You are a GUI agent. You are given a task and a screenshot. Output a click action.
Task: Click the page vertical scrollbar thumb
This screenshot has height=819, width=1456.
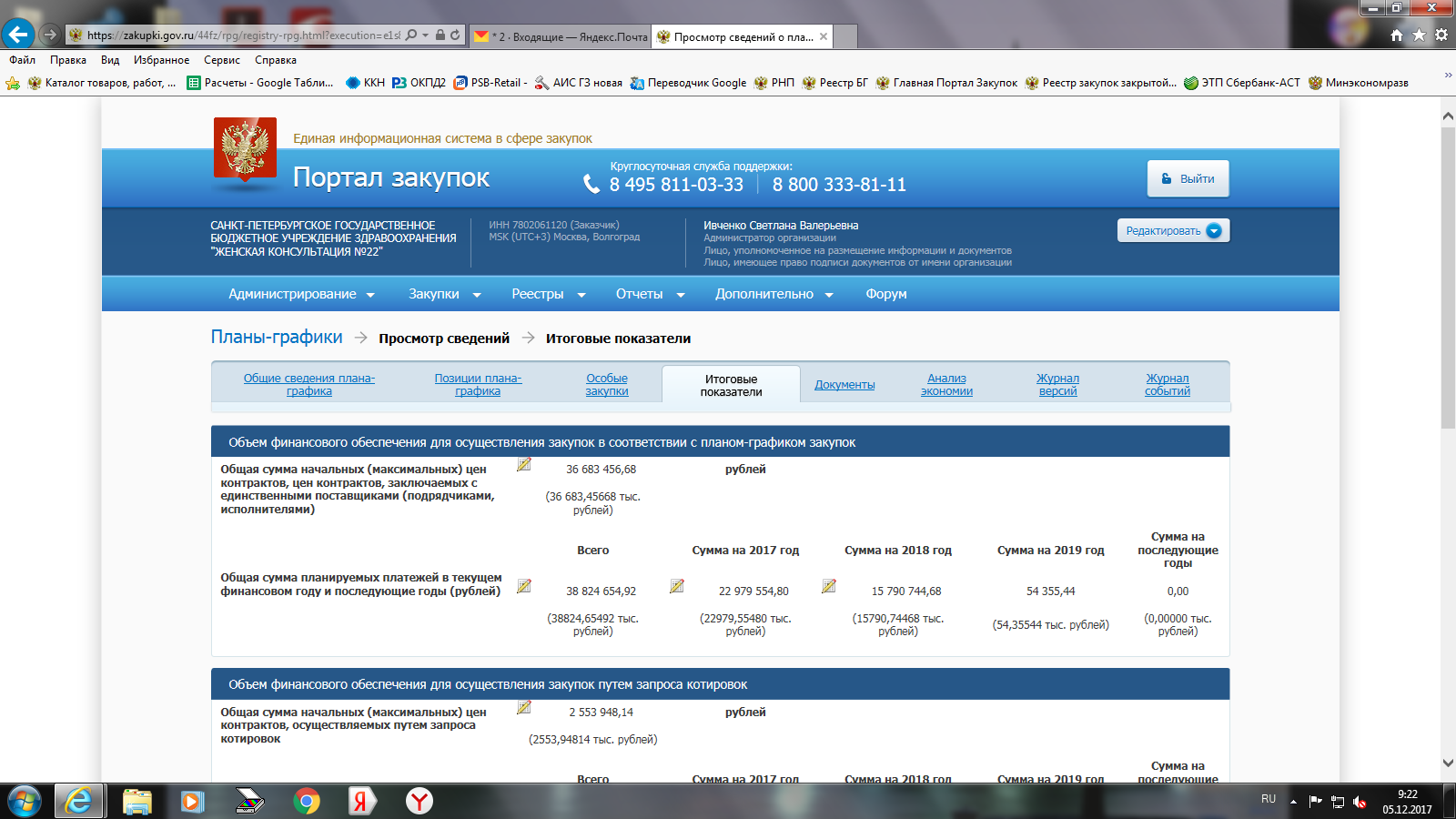coord(1448,278)
